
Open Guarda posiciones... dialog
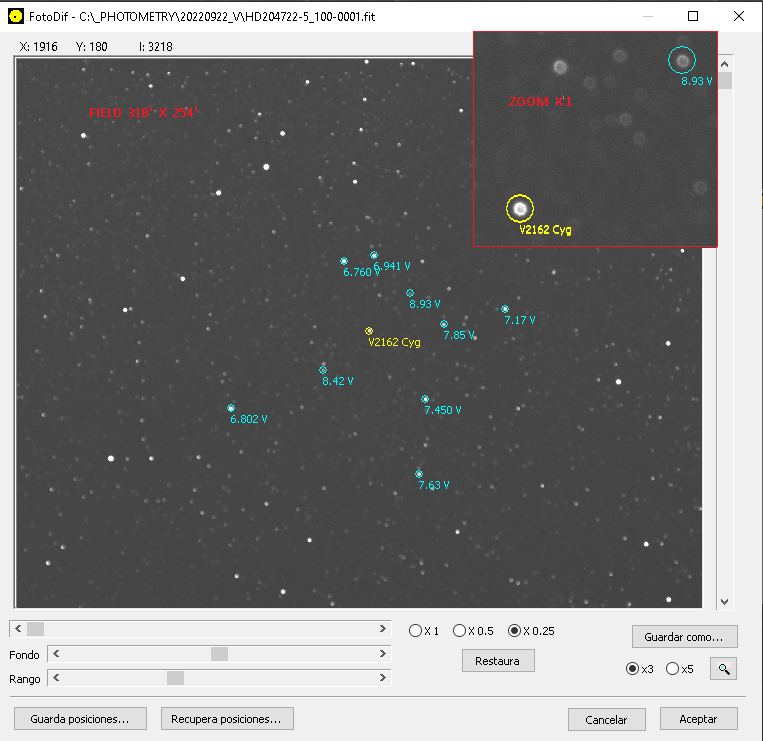(80, 719)
